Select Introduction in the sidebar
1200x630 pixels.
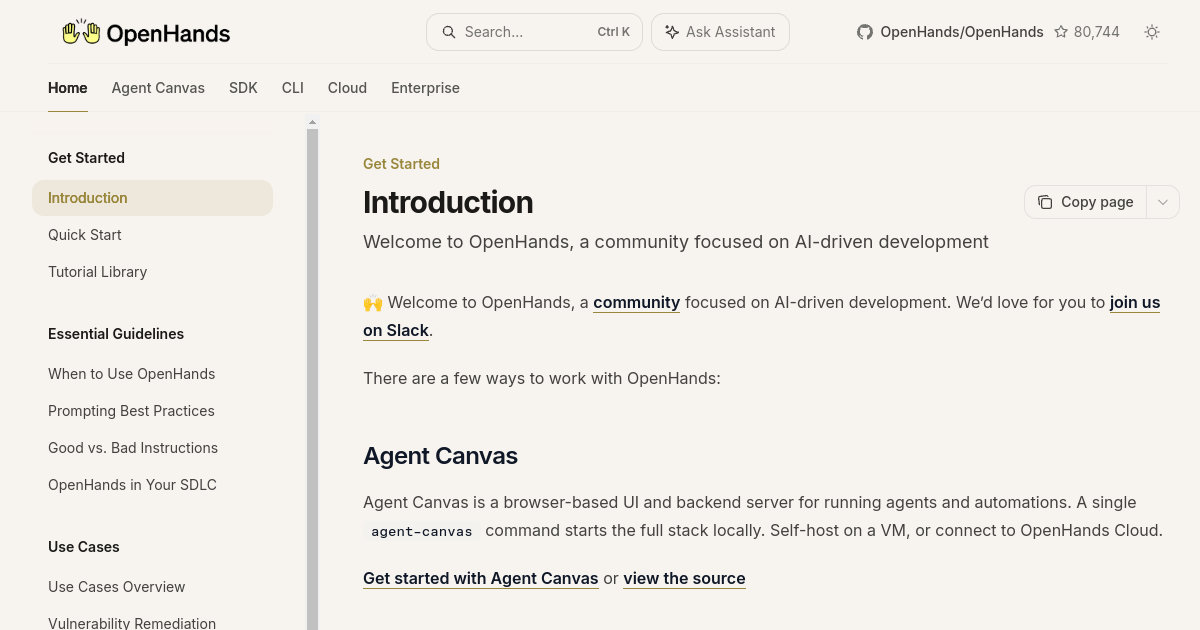[x=152, y=198]
